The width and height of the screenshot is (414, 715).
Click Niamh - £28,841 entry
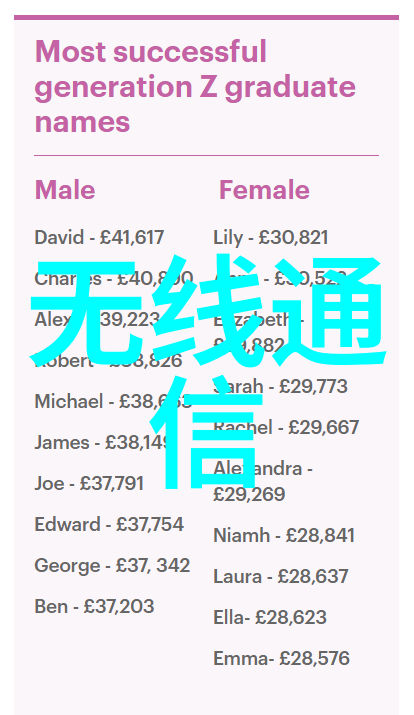[x=284, y=535]
